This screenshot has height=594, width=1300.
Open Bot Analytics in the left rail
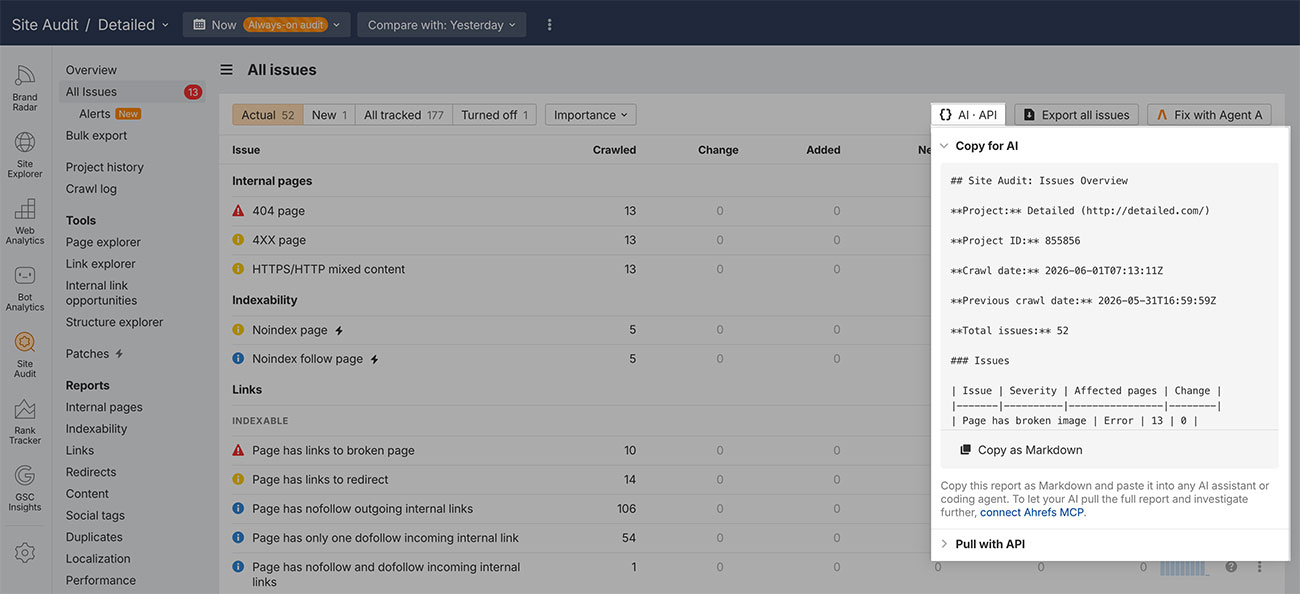[x=25, y=288]
